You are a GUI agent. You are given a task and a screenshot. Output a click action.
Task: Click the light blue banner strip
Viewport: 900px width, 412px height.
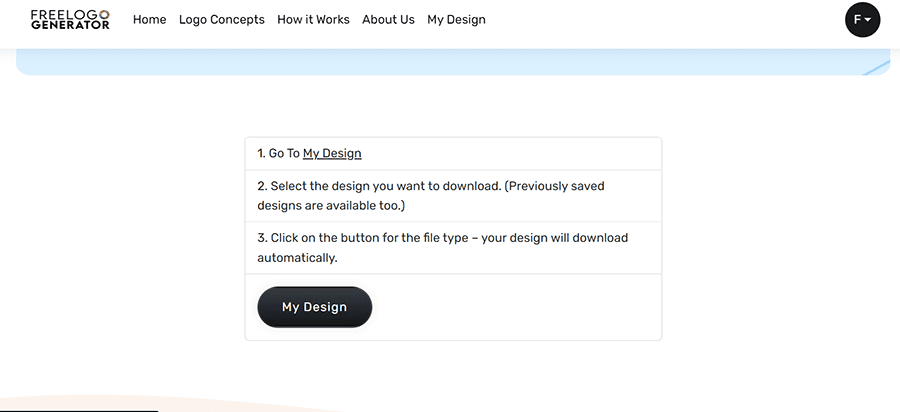point(453,62)
